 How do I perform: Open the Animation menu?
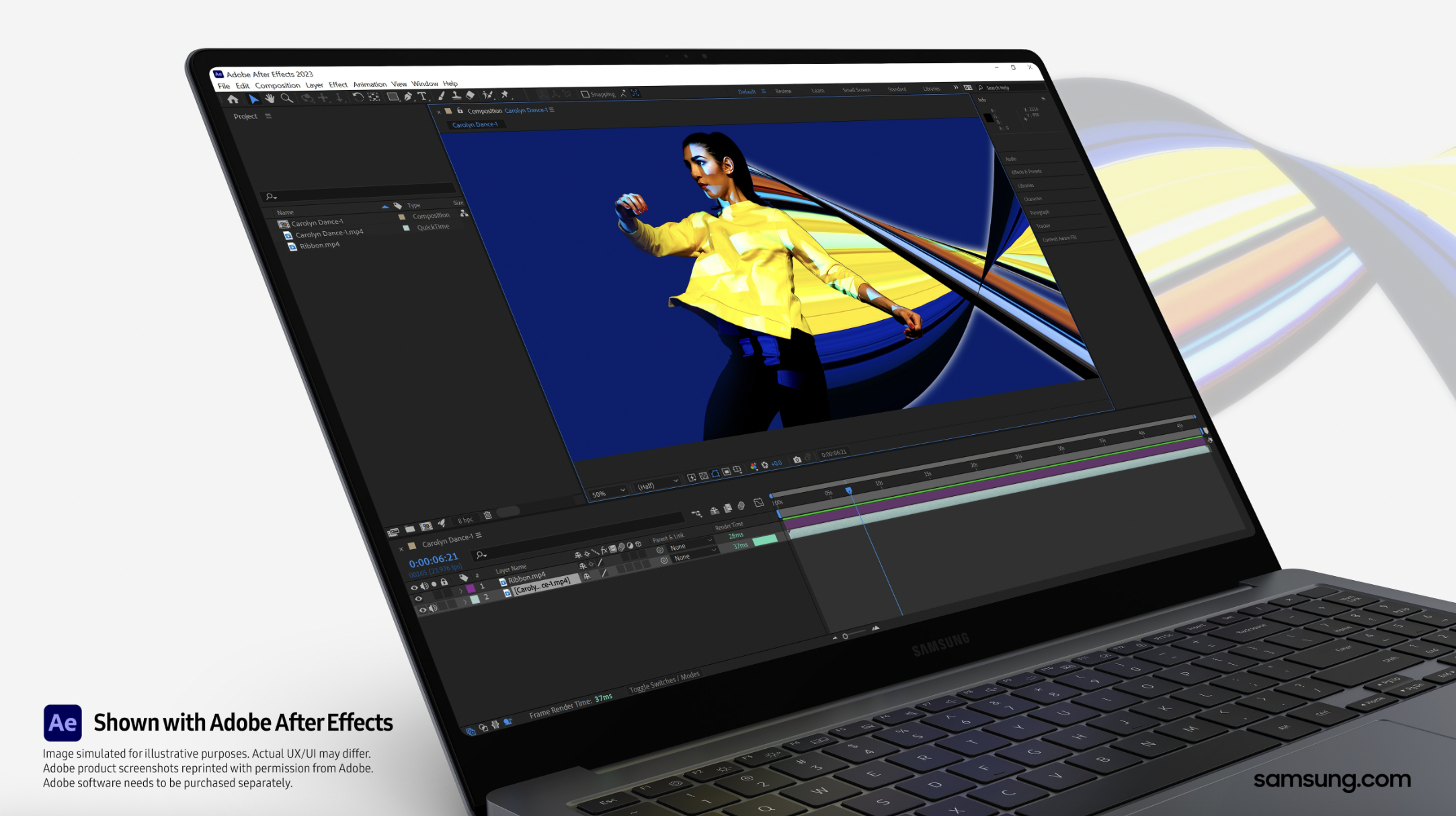pos(370,85)
